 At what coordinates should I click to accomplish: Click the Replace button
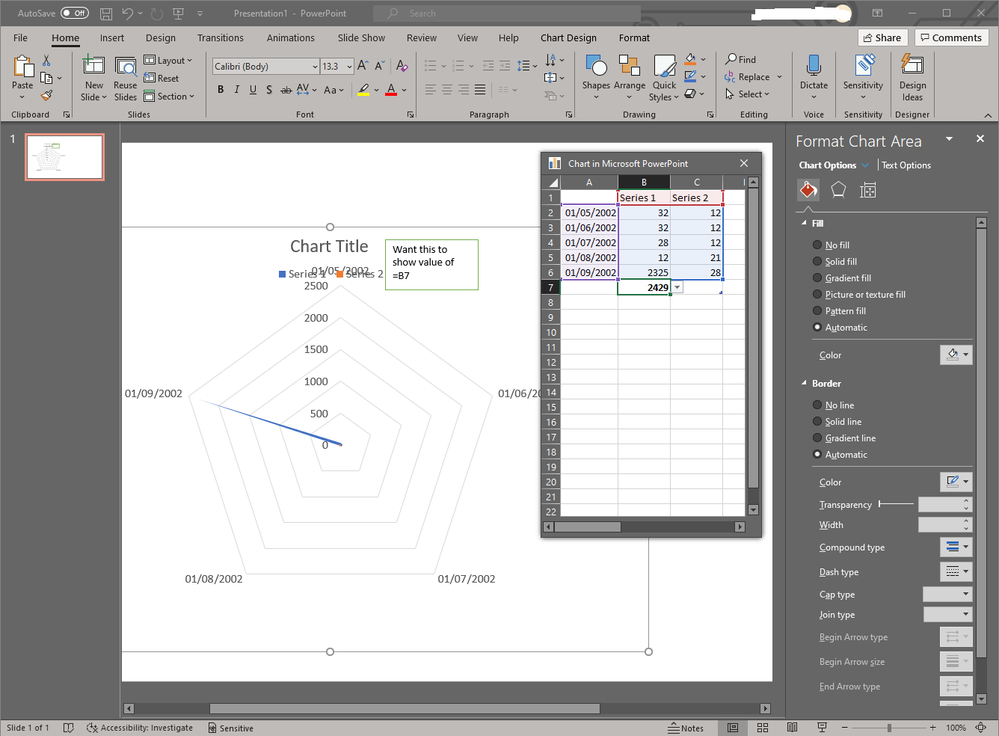click(753, 76)
